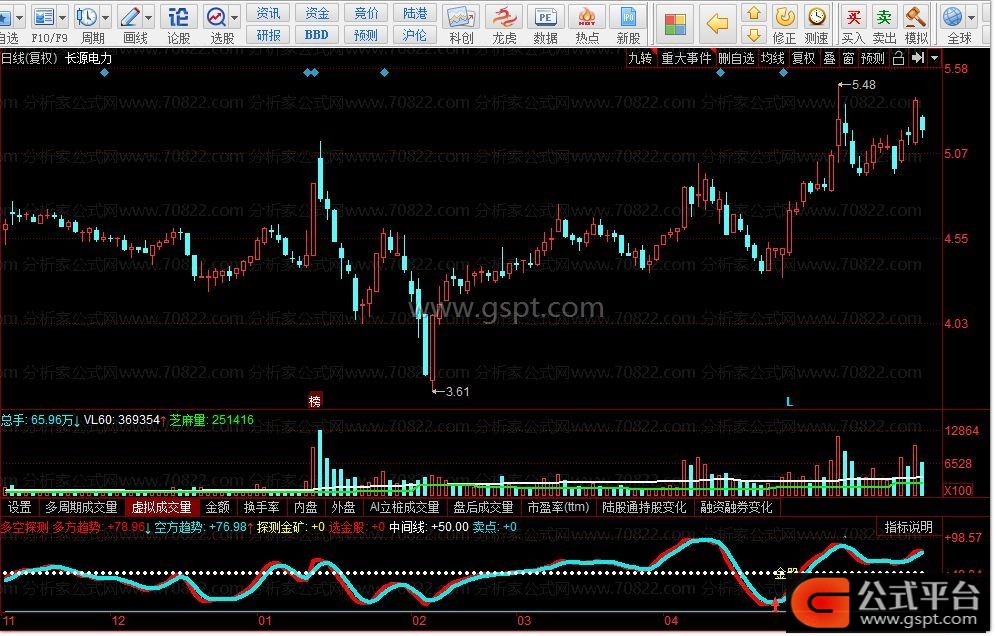The width and height of the screenshot is (996, 636).
Task: Open the 论股 discussion icon
Action: click(x=178, y=17)
